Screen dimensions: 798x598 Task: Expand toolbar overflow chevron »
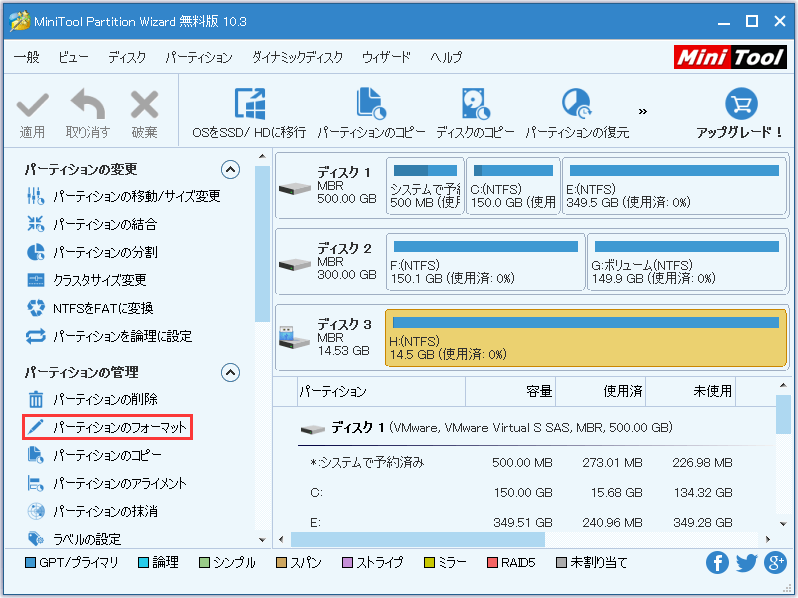643,111
